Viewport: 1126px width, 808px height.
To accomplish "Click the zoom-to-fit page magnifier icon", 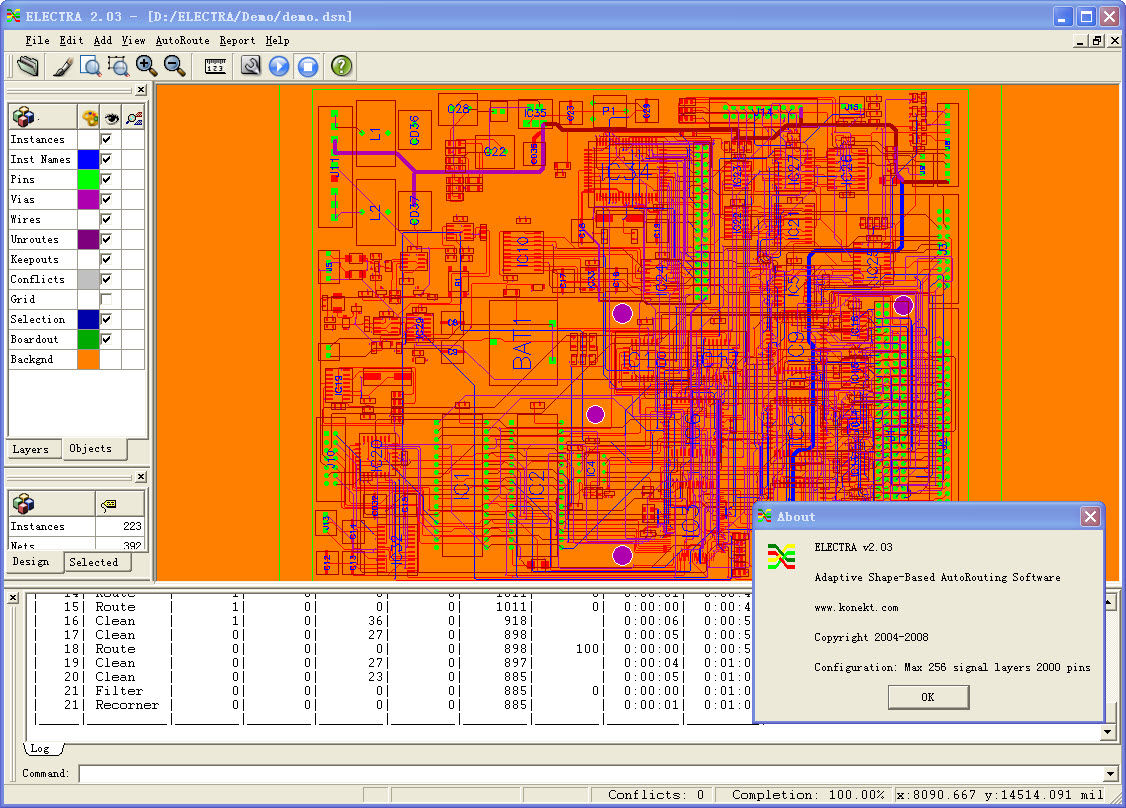I will pyautogui.click(x=90, y=66).
